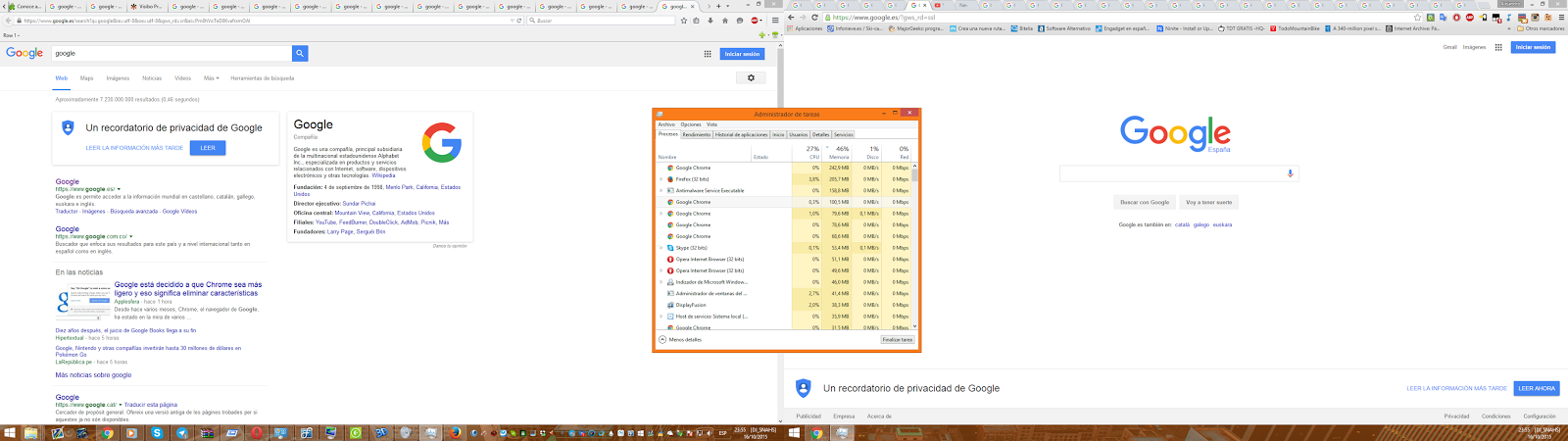Screen dimensions: 1568x441
Task: Open Google apps grid in Firefox window
Action: tap(708, 54)
